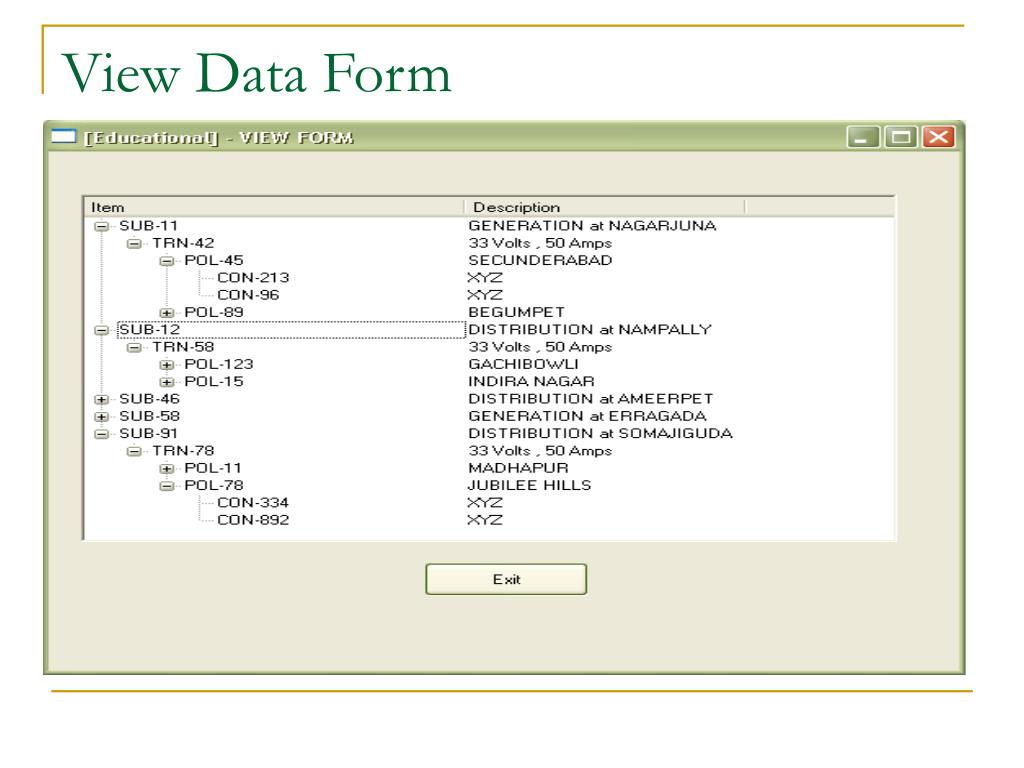
Task: Click description 'SECUNDERABAD'
Action: click(x=540, y=261)
